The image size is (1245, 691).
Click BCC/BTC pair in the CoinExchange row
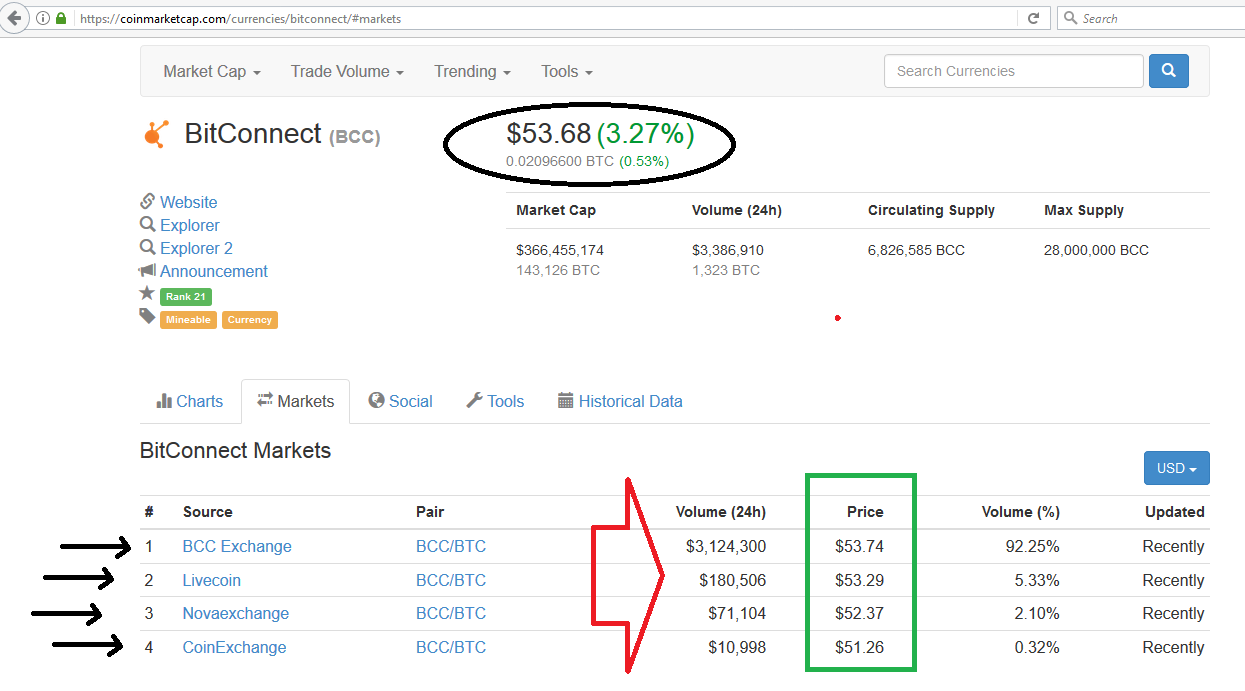[451, 647]
